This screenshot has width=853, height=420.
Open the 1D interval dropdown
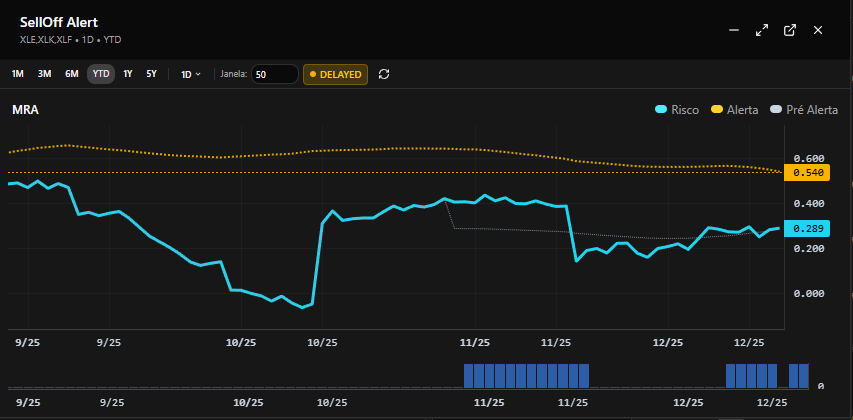tap(190, 74)
